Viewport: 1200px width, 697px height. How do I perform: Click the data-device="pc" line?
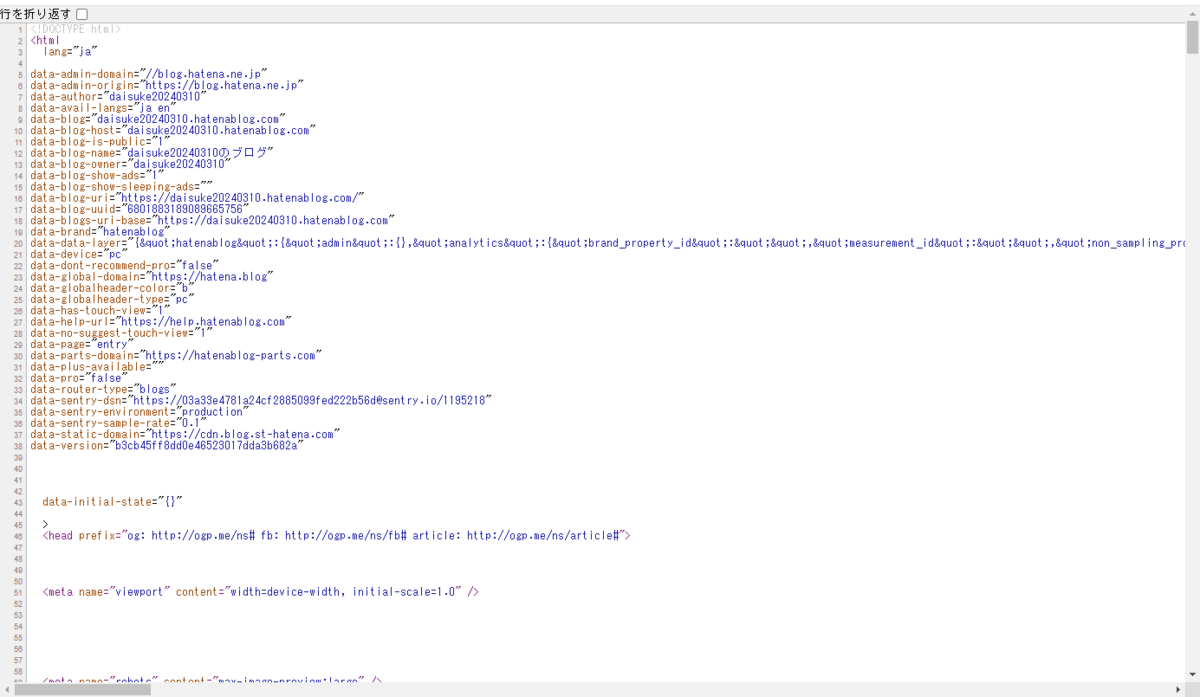[x=78, y=252]
